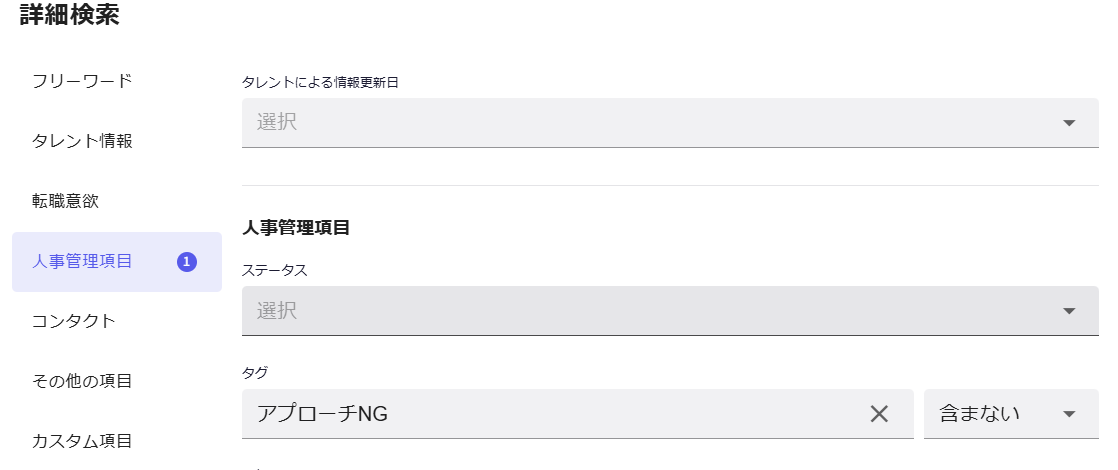The height and width of the screenshot is (470, 1118).
Task: Select タレント情報 in the sidebar
Action: [x=82, y=141]
